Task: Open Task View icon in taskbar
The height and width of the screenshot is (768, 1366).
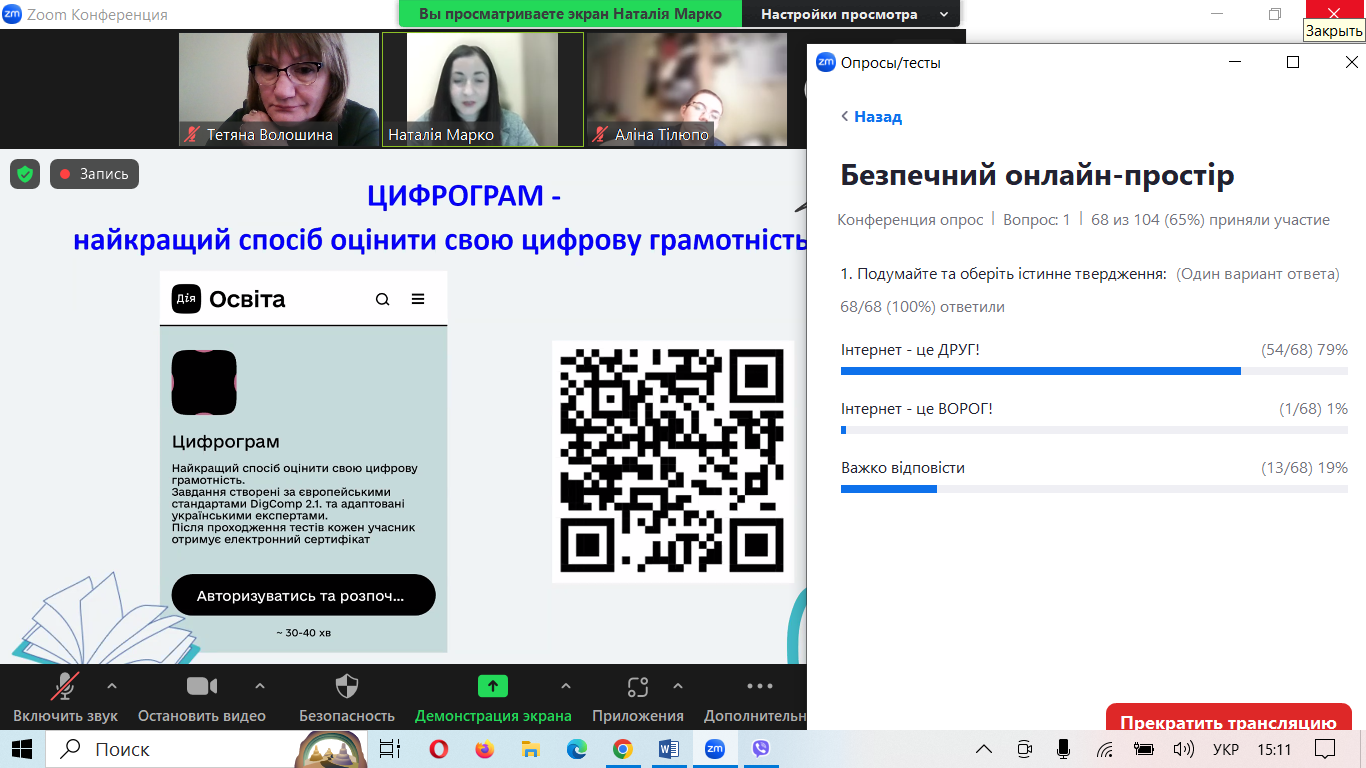Action: pyautogui.click(x=390, y=749)
